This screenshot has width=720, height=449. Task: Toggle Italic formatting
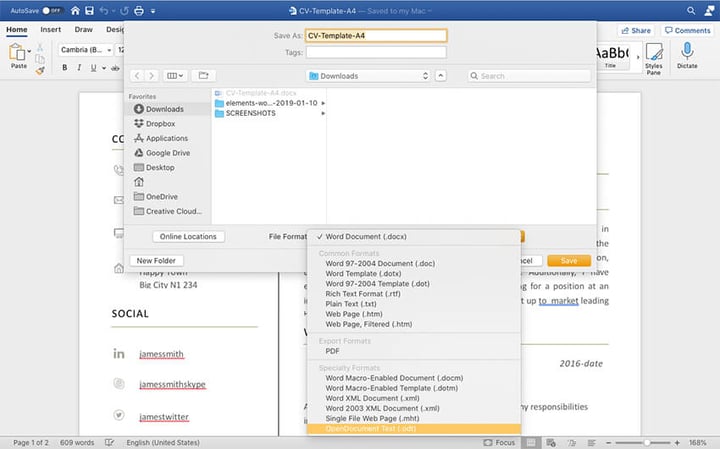79,67
